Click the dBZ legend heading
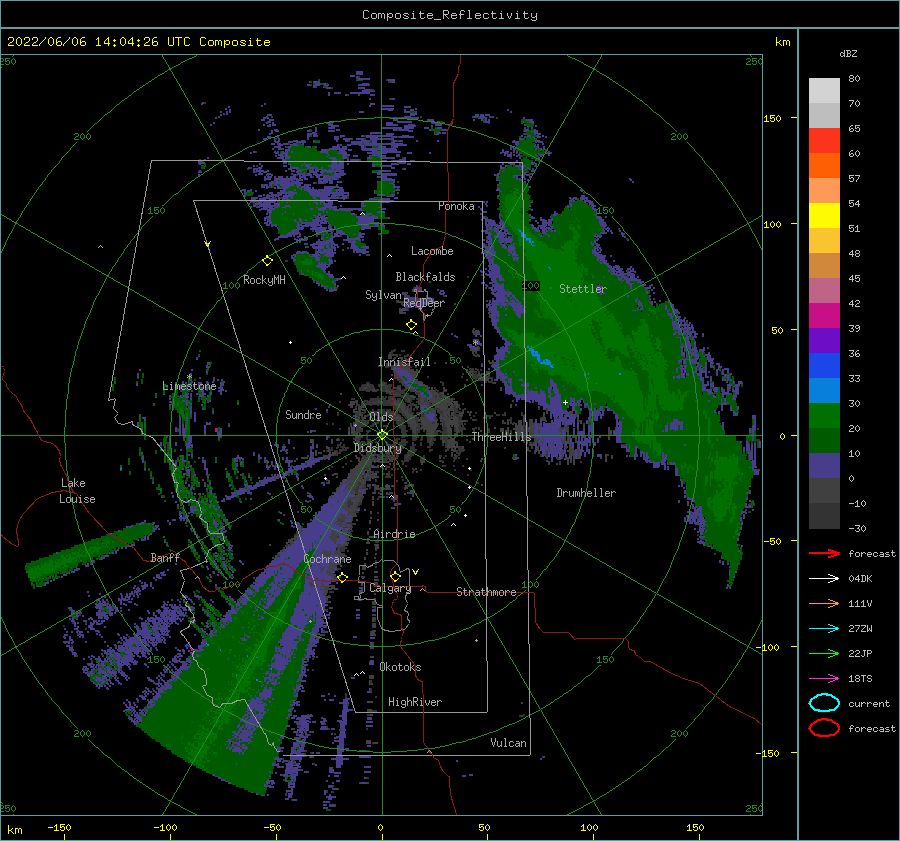Viewport: 900px width, 841px height. (848, 53)
